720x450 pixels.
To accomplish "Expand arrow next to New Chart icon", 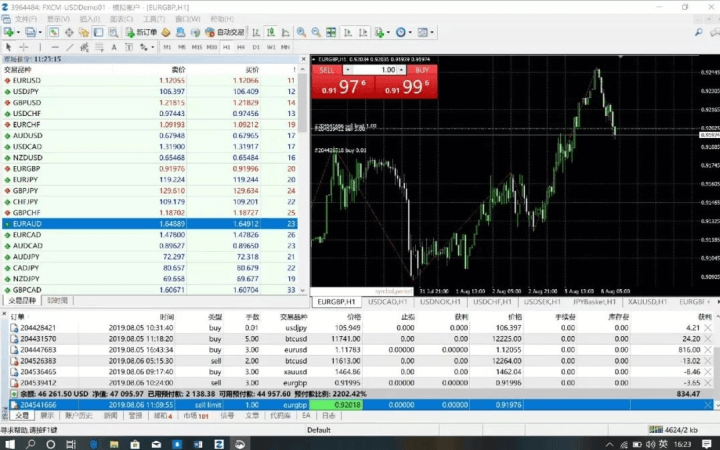I will (18, 32).
